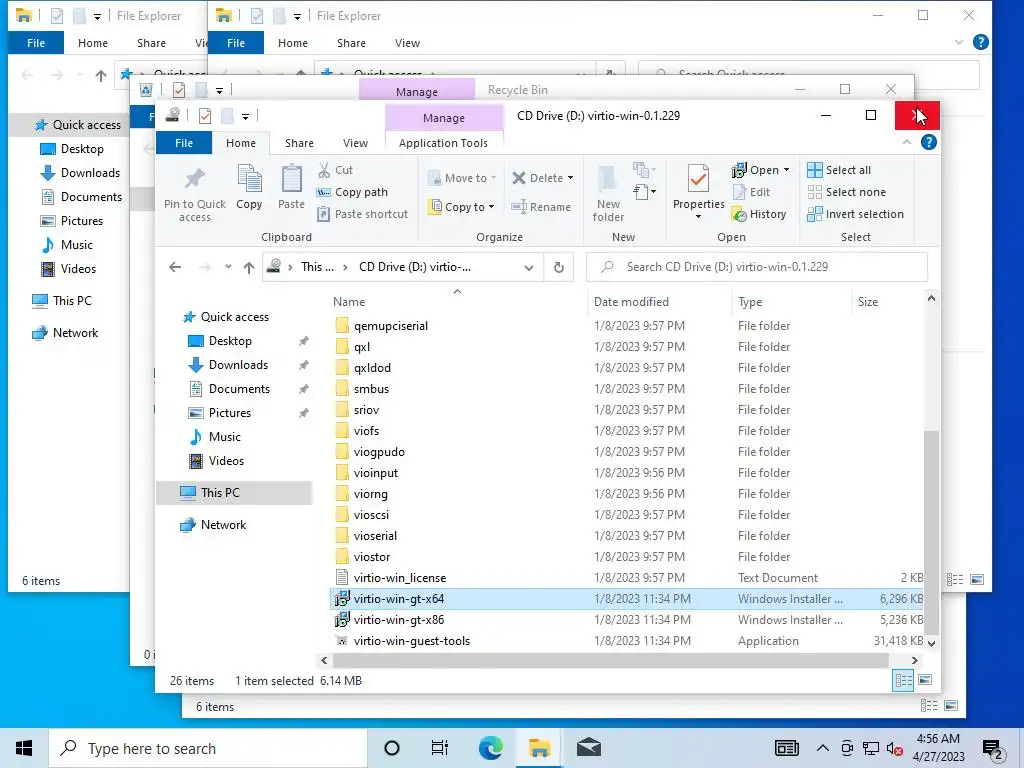Show hidden system tray icons

pyautogui.click(x=823, y=748)
